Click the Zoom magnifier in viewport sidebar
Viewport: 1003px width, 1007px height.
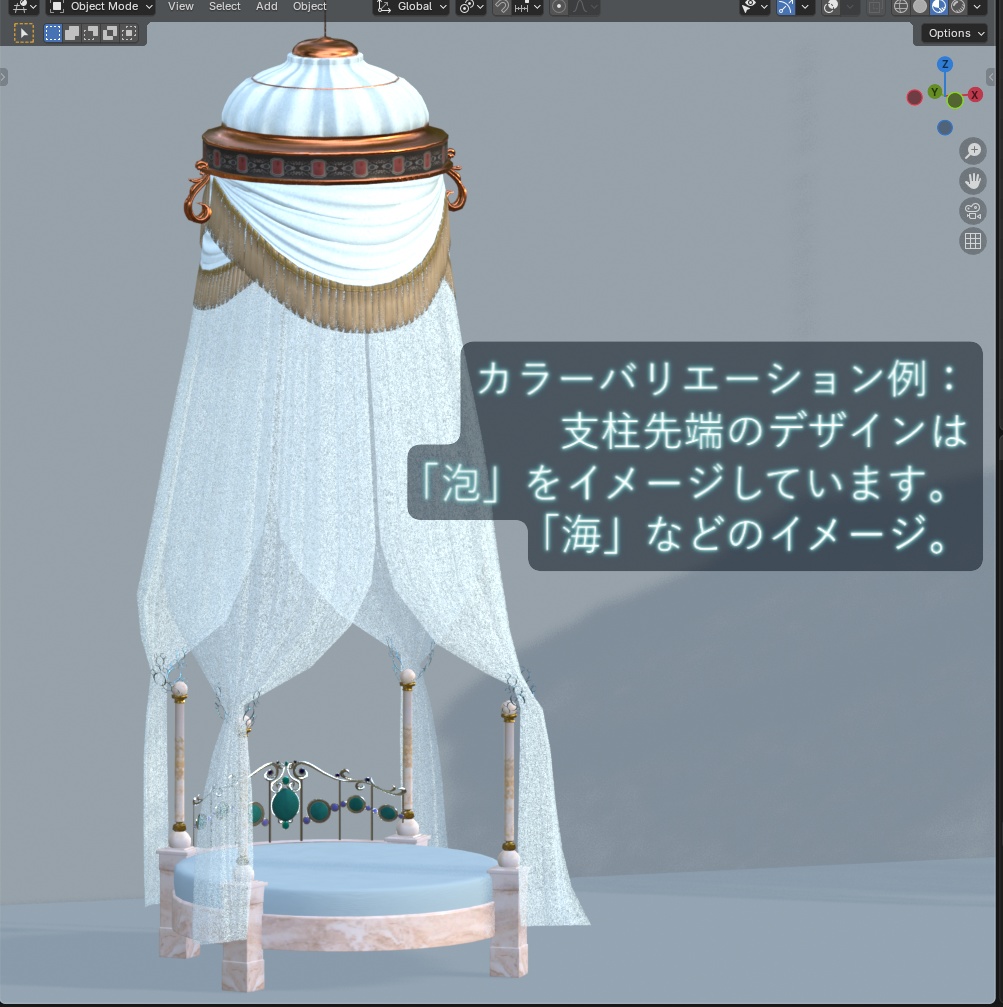pyautogui.click(x=971, y=151)
